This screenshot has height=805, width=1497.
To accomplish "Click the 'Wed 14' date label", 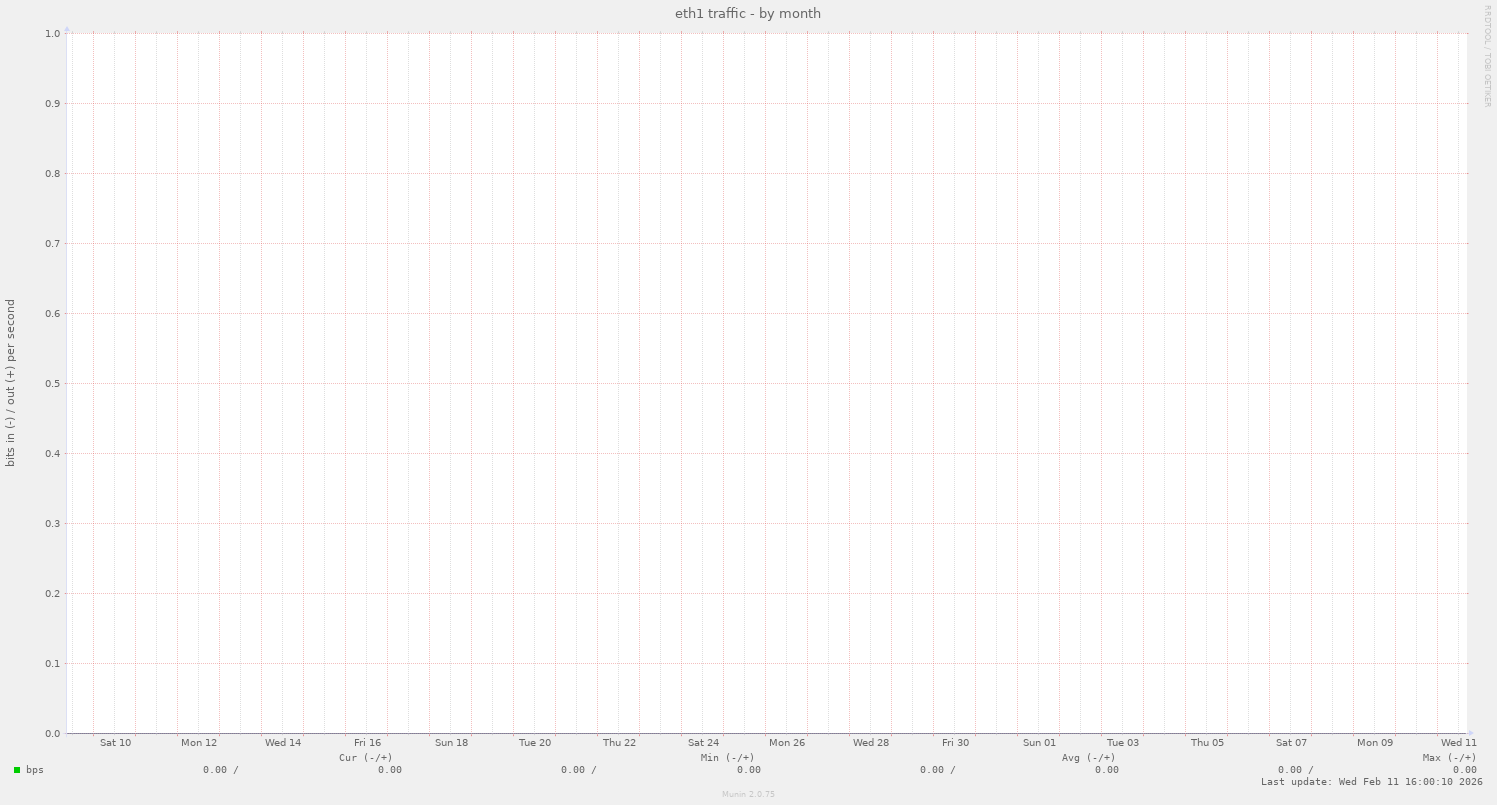I will [x=283, y=742].
